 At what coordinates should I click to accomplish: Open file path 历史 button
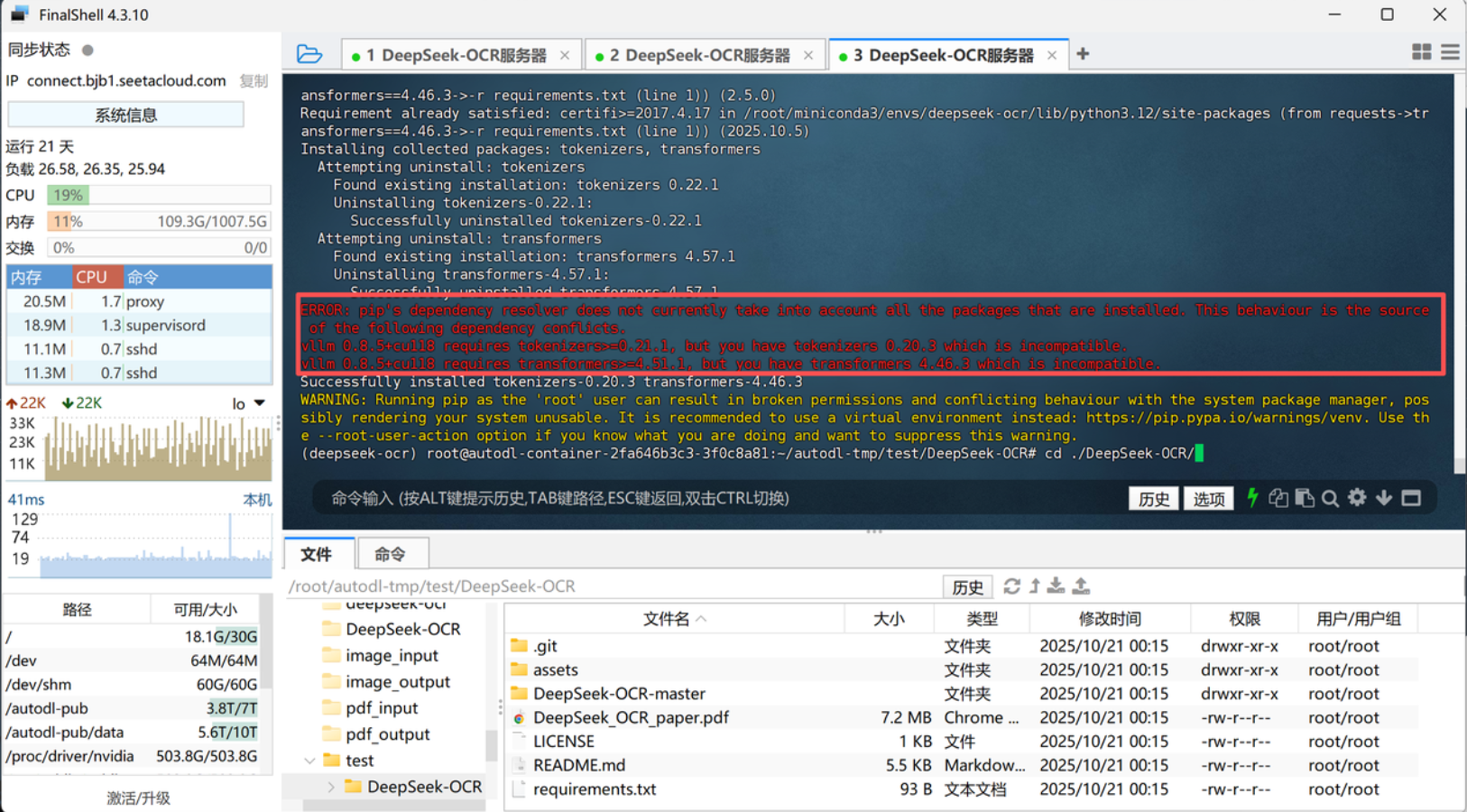click(967, 587)
